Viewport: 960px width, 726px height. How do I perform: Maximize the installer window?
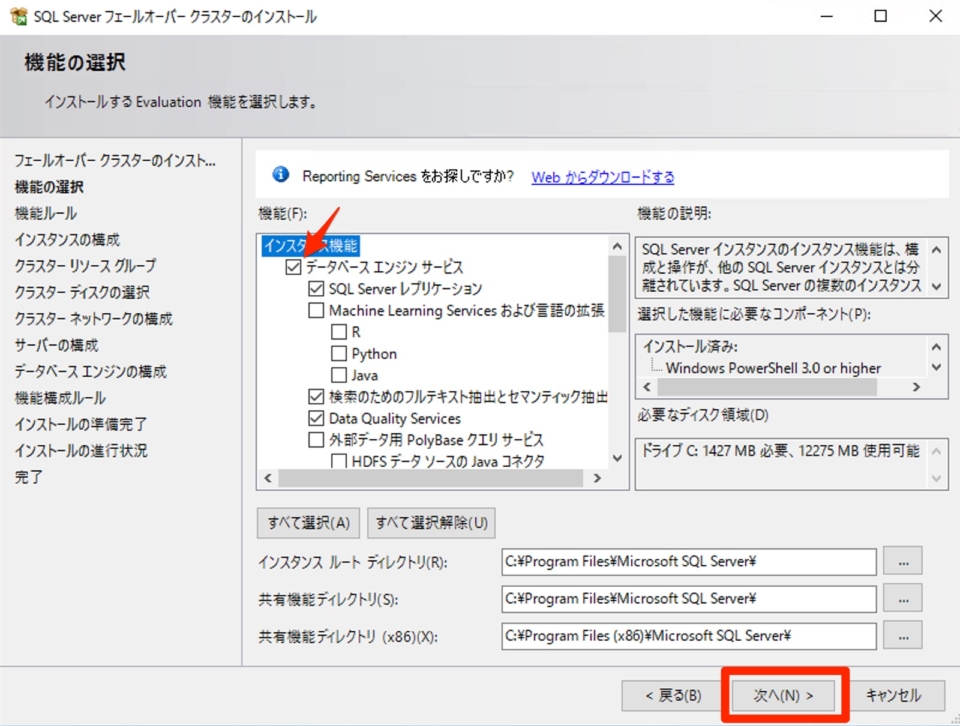880,16
